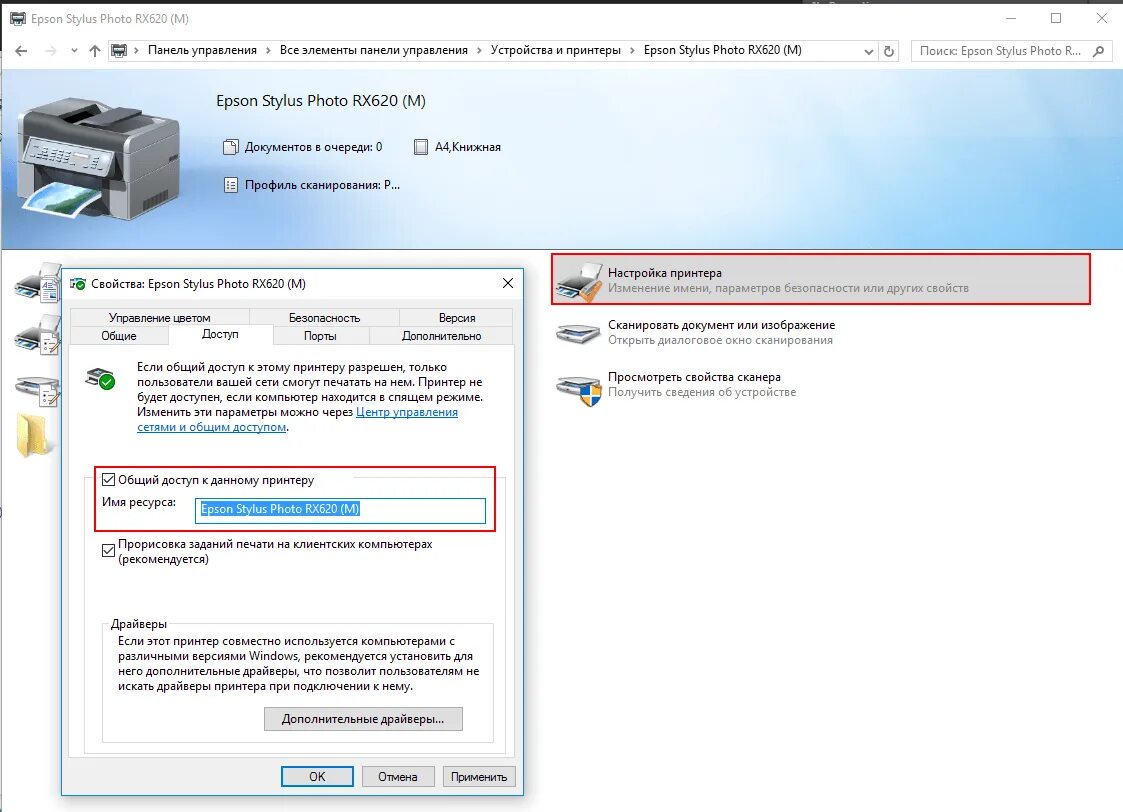Click the Отмена button

tap(397, 777)
